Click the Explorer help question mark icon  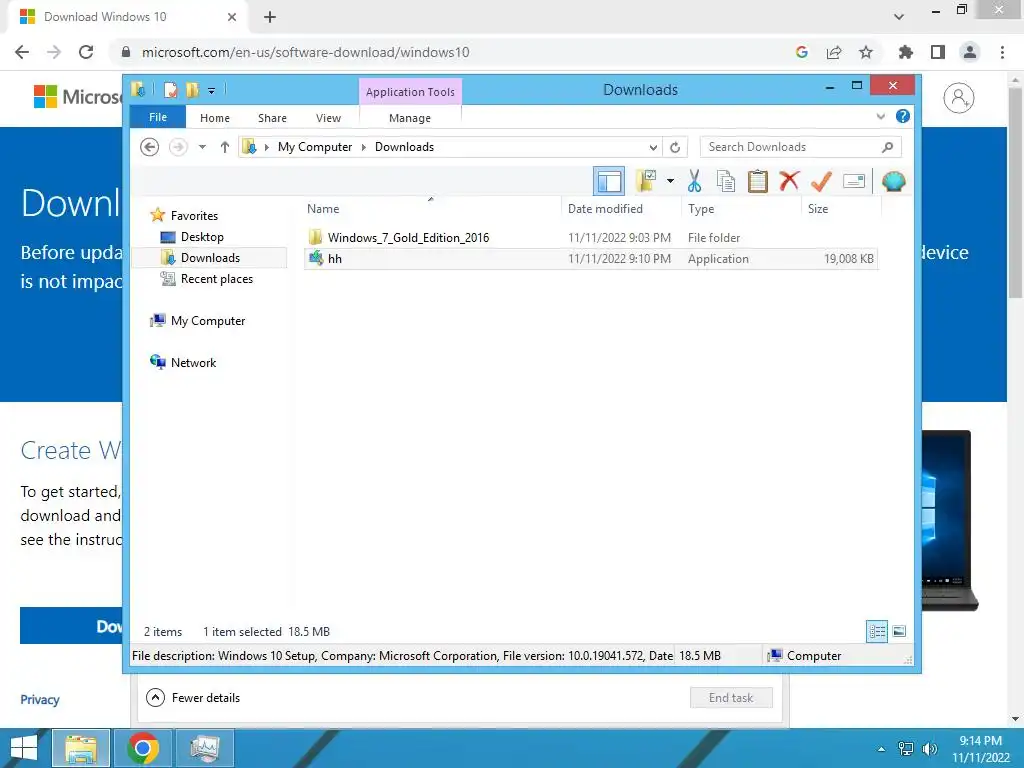903,116
